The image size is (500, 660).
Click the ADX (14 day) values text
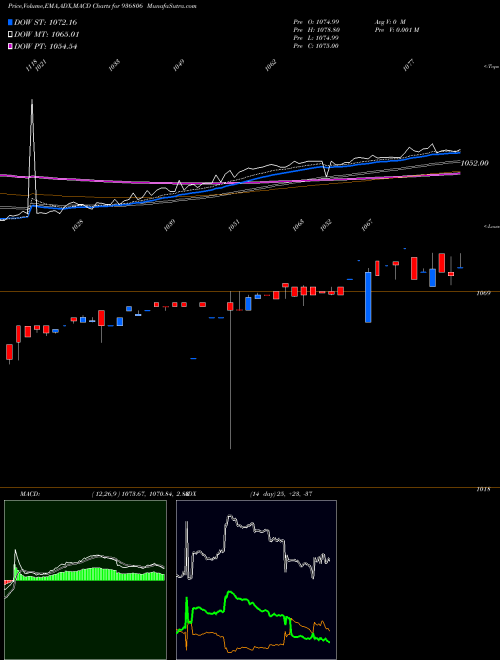pos(281,494)
